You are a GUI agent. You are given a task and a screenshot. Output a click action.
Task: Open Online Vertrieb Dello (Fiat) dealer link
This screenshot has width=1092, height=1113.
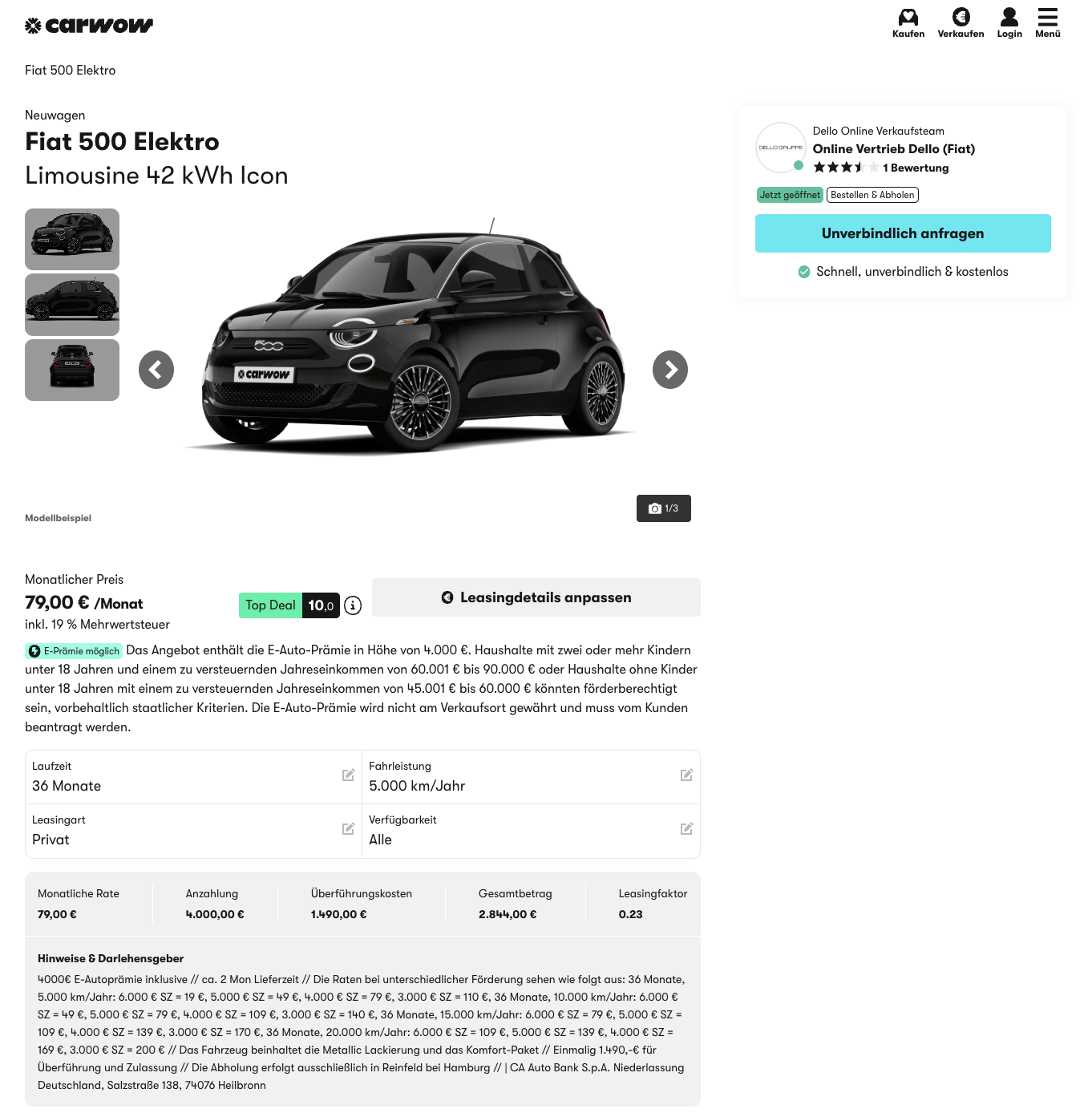894,149
